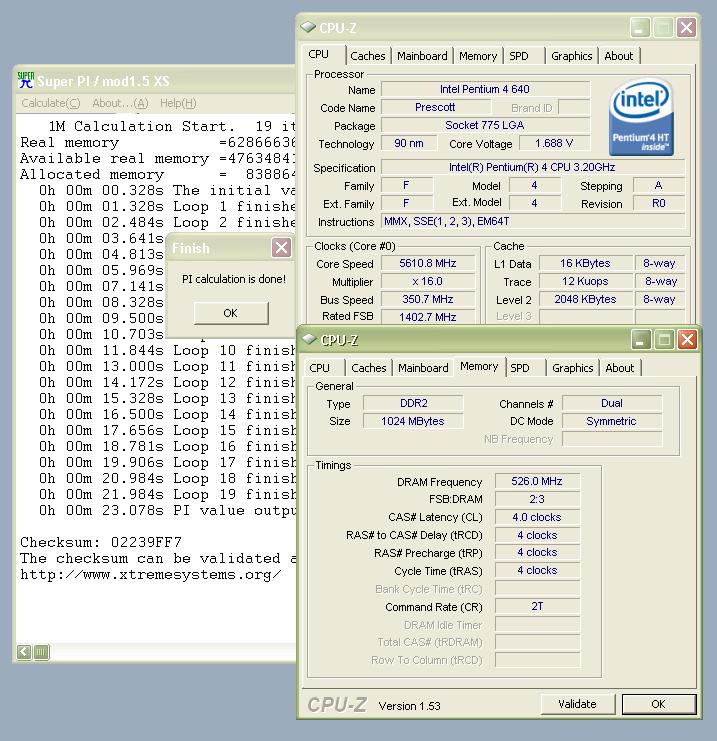Click the processor Name field 'Intel Pentium 4 640'
Viewport: 717px width, 741px height.
coord(485,89)
